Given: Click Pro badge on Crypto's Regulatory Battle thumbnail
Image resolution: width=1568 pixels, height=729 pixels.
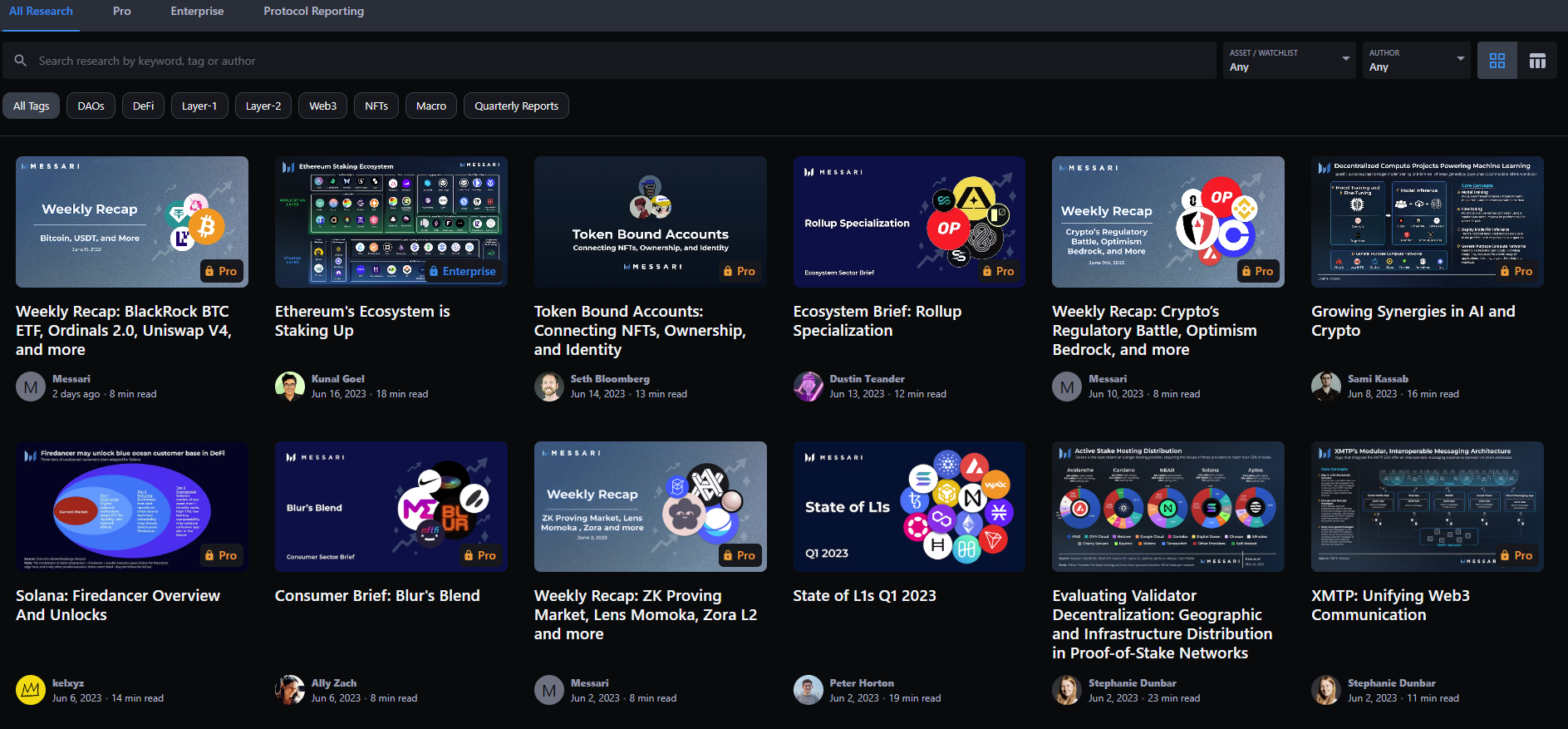Looking at the screenshot, I should [1257, 271].
